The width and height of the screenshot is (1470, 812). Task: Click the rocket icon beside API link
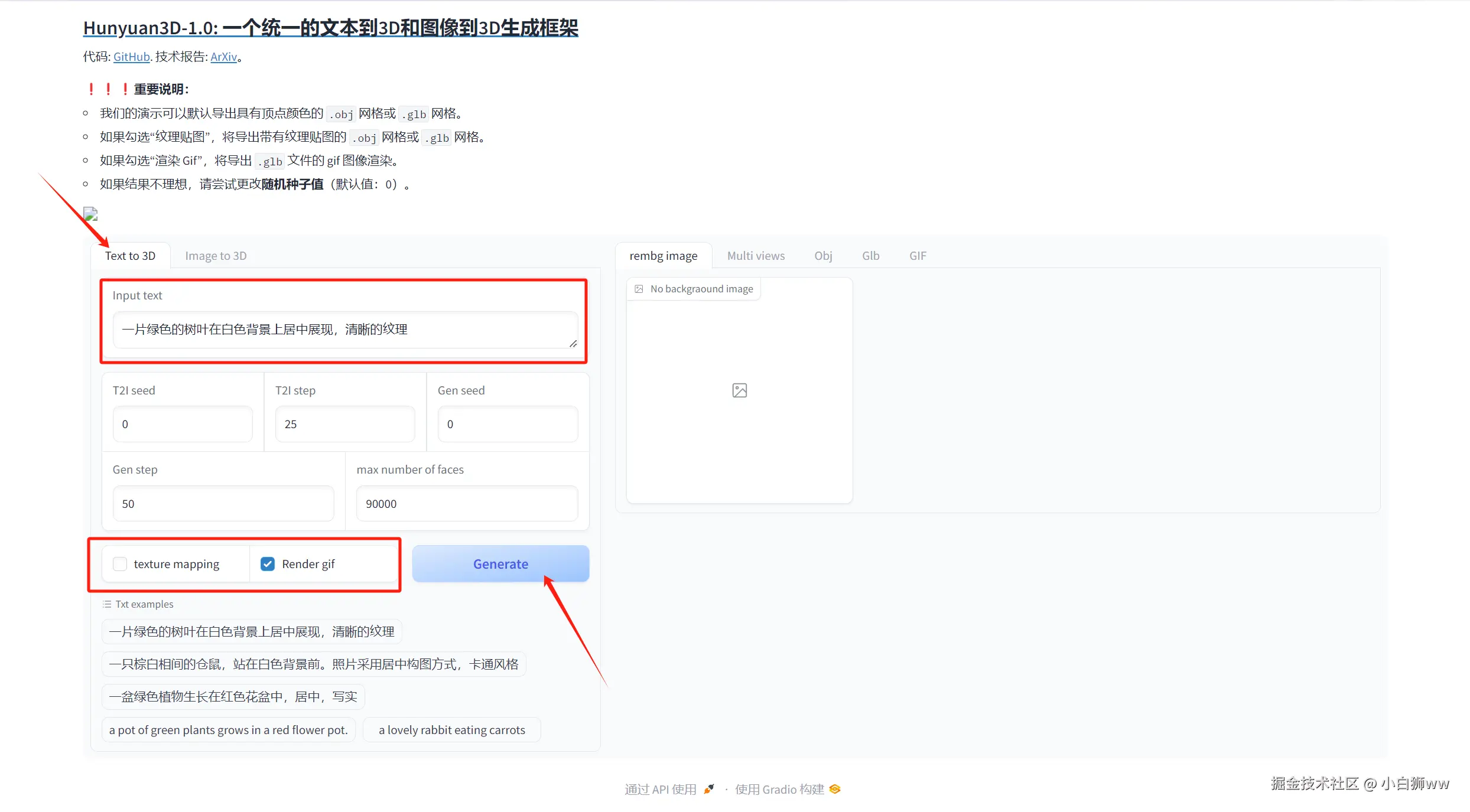pyautogui.click(x=709, y=789)
